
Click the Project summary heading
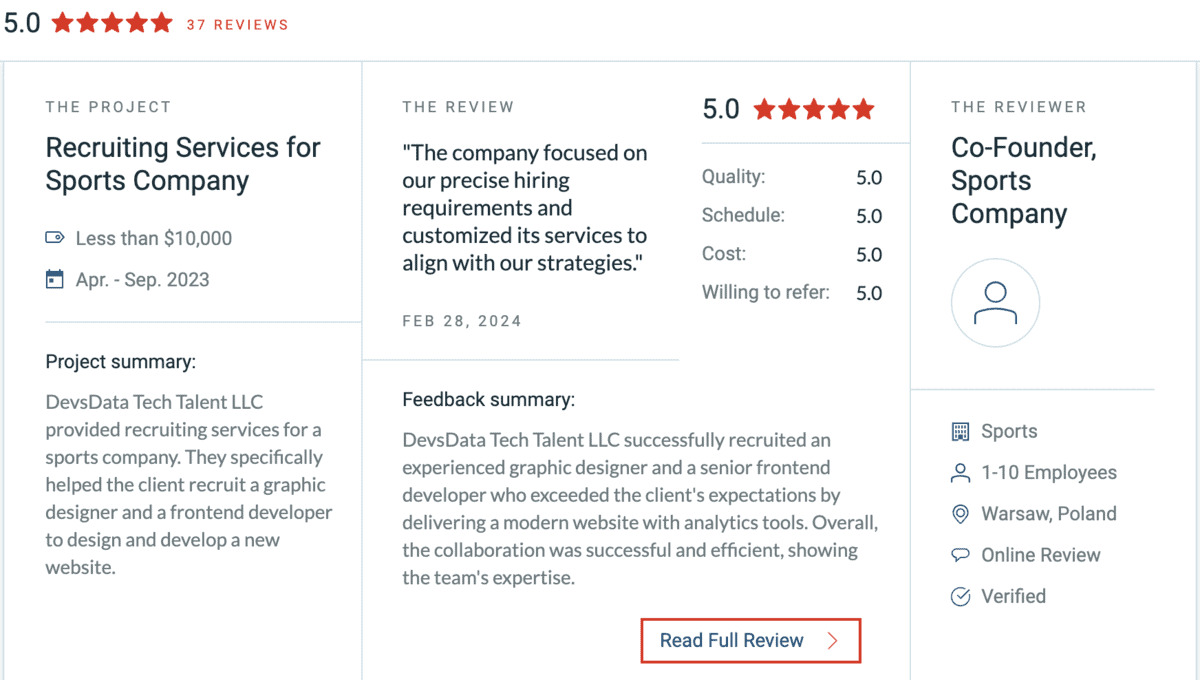[x=121, y=361]
